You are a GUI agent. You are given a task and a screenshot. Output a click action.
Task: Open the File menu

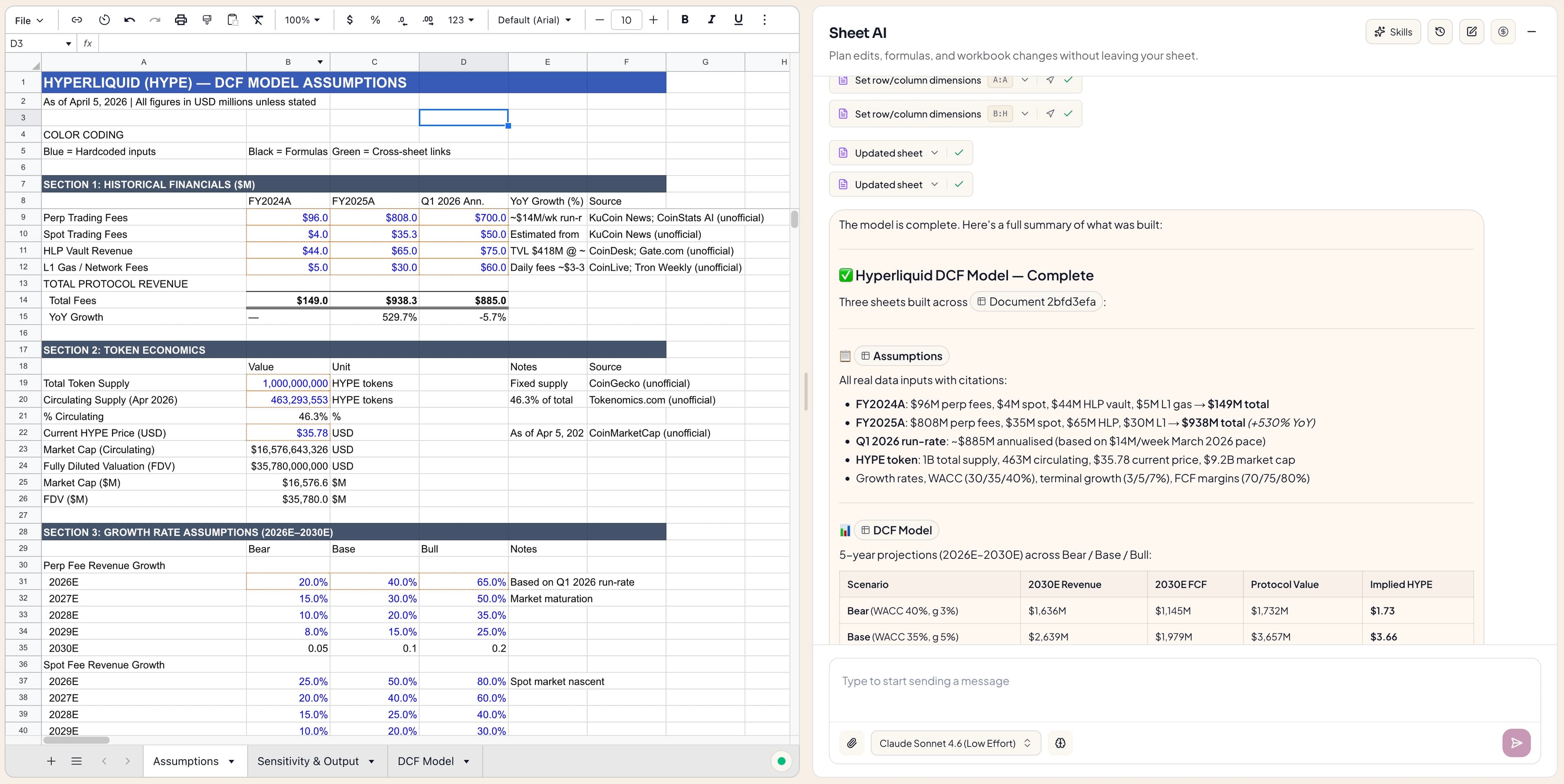[x=29, y=20]
